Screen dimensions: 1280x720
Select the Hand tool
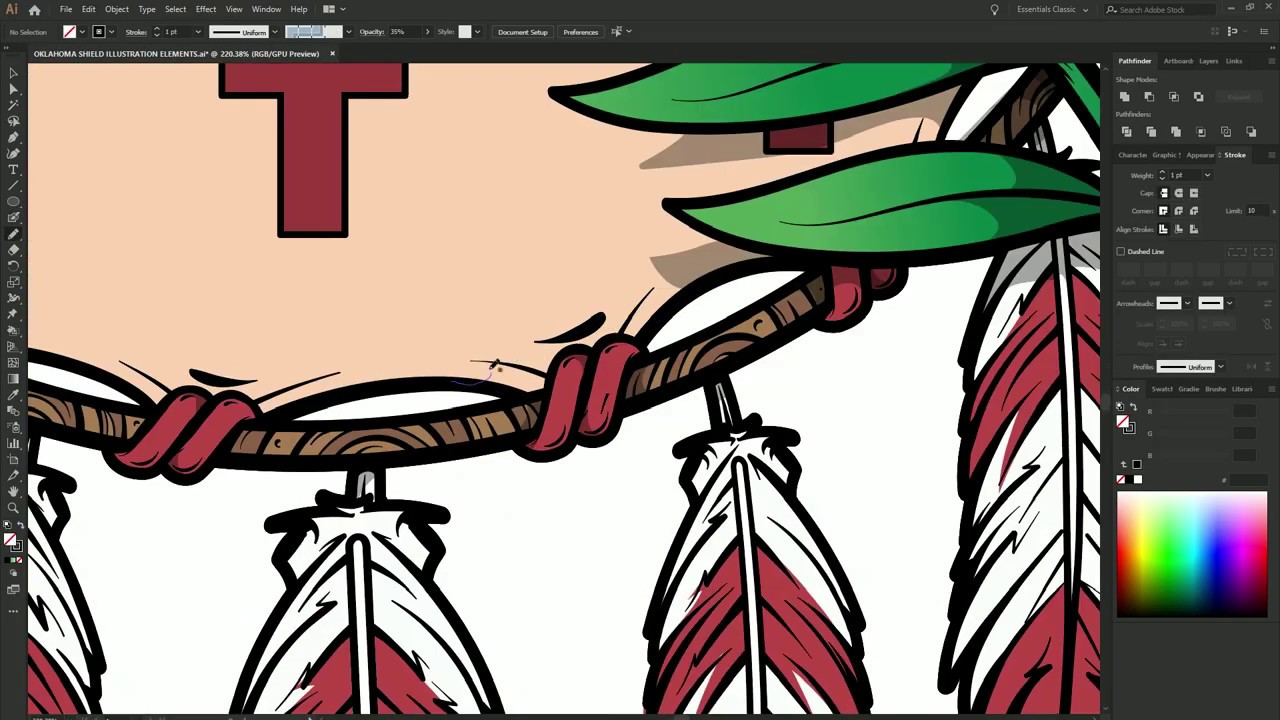(13, 491)
